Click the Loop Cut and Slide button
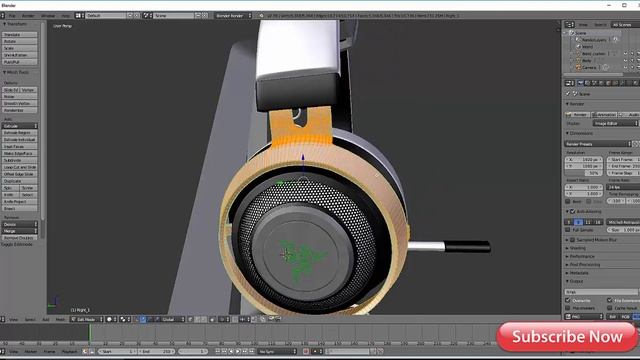640x360 pixels. click(x=20, y=167)
